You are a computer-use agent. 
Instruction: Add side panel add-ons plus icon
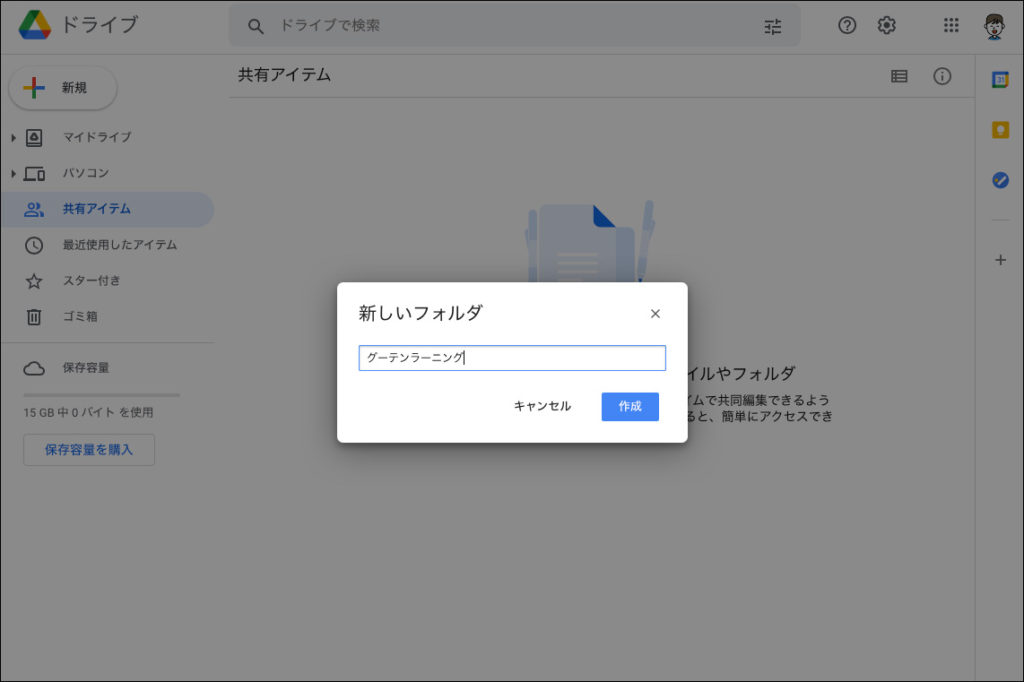click(x=1000, y=260)
